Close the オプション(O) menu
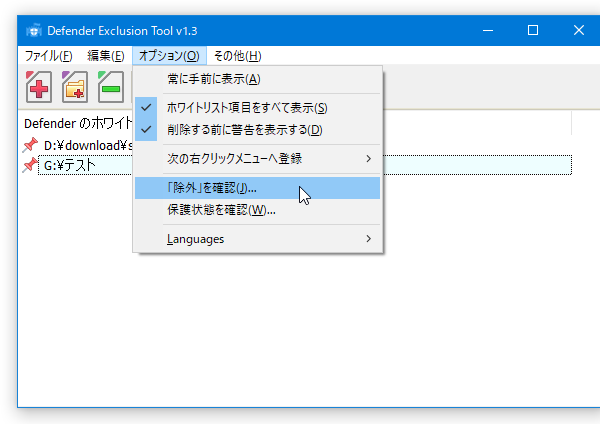 [169, 56]
